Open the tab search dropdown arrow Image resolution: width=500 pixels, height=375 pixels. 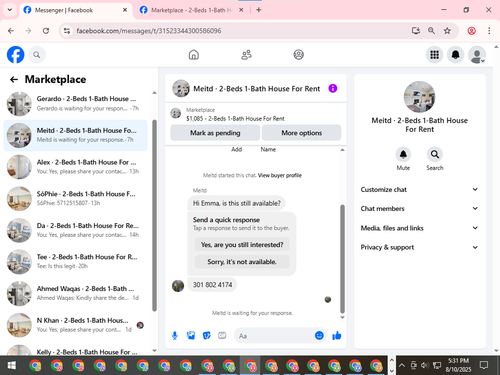click(x=10, y=10)
